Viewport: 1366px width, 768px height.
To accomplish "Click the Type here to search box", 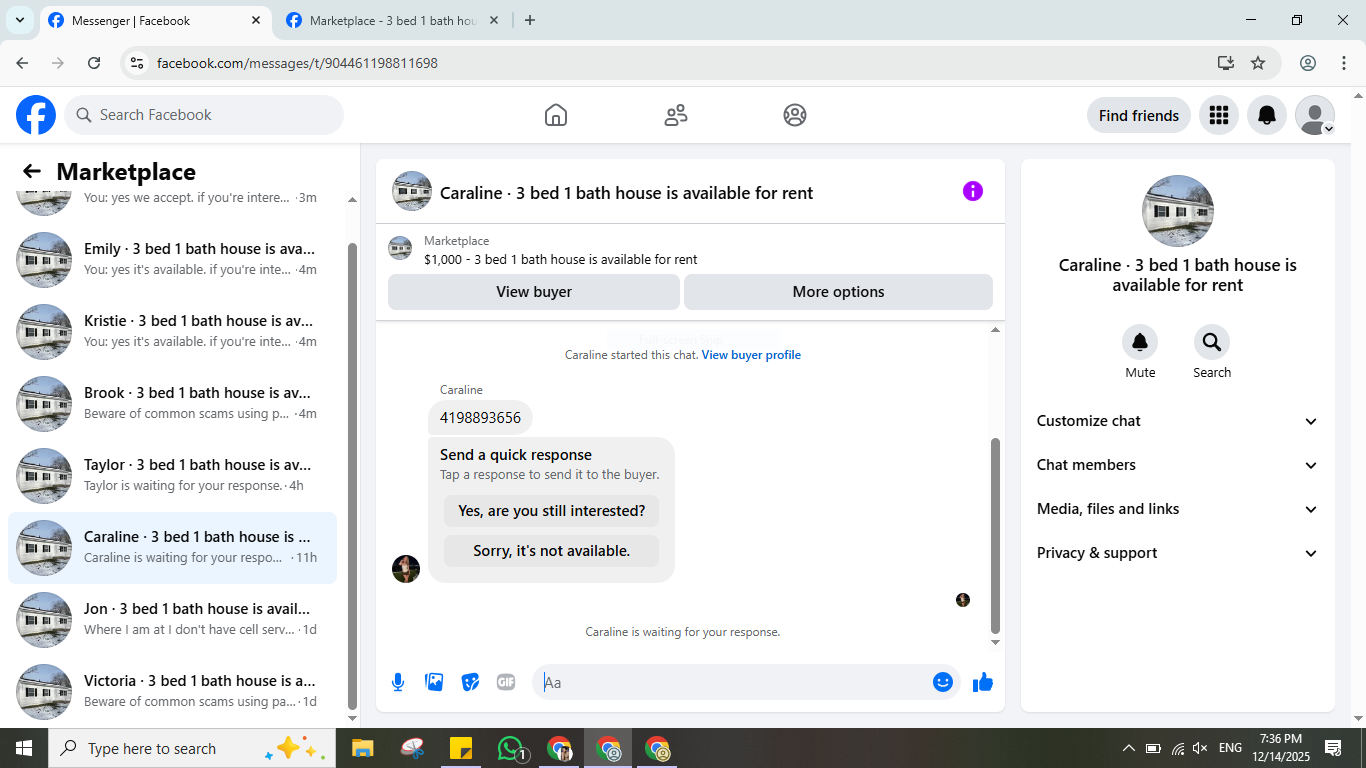I will coord(192,748).
